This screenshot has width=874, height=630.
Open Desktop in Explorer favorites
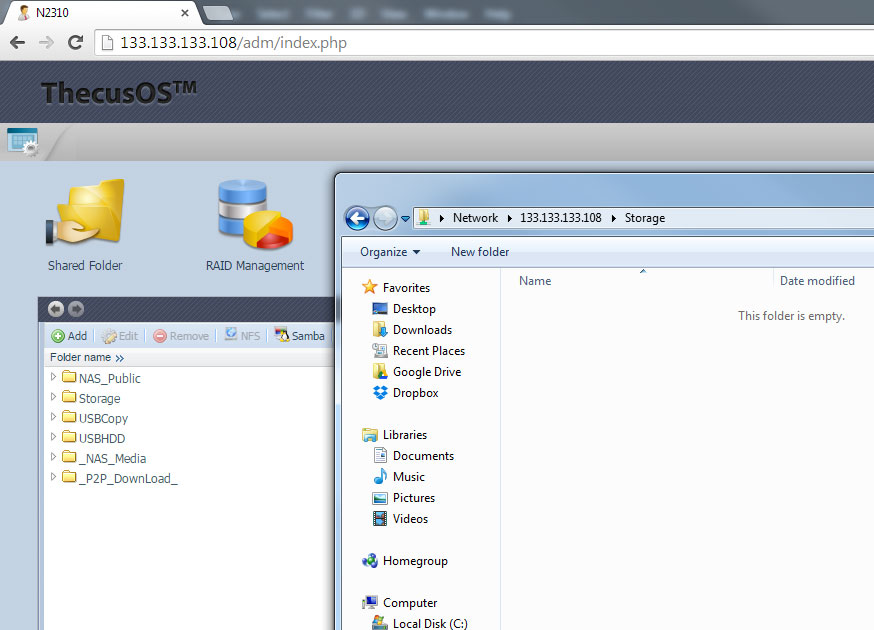[404, 309]
